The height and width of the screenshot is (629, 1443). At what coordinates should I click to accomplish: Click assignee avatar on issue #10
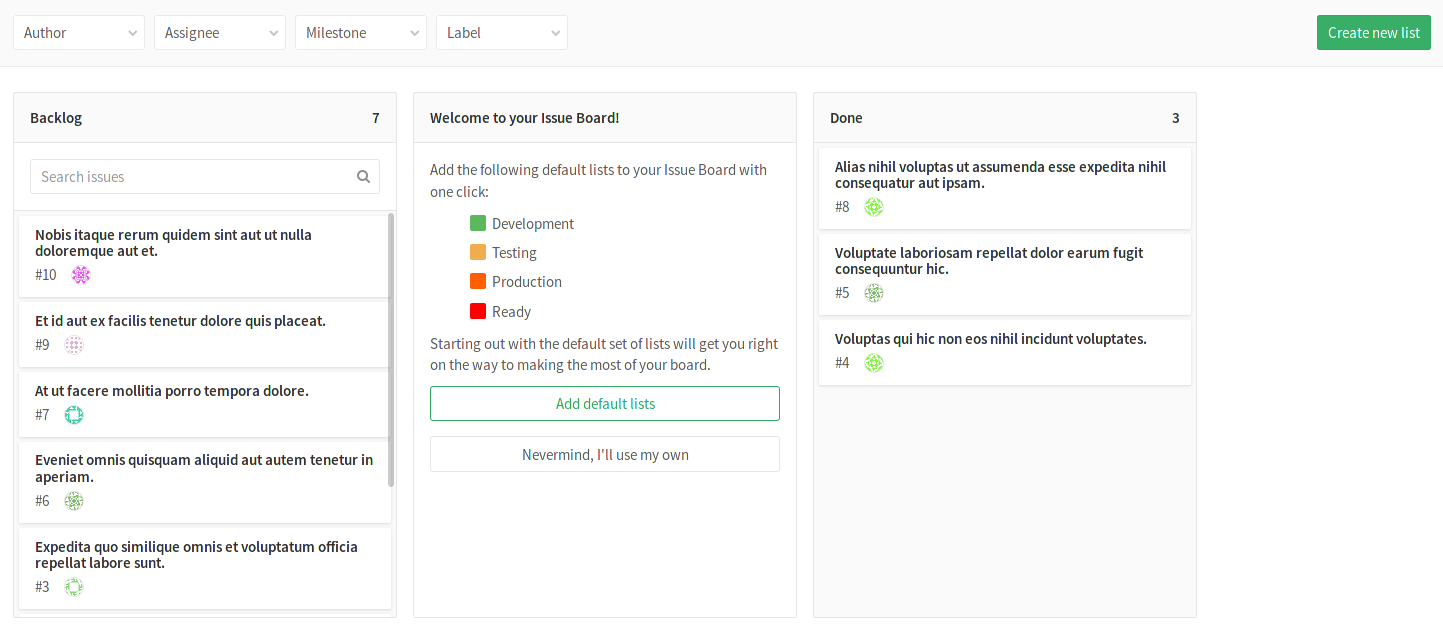[81, 275]
